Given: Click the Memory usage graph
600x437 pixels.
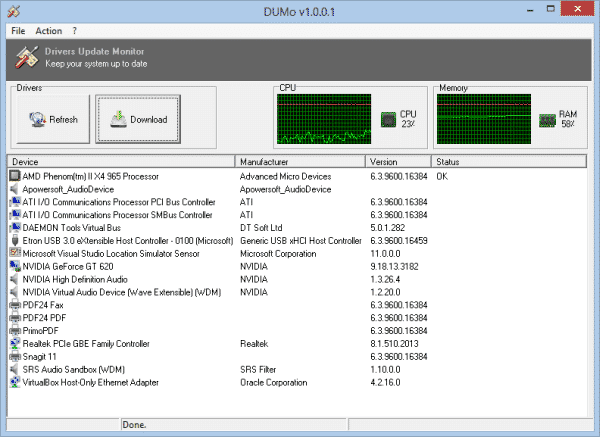Looking at the screenshot, I should [485, 120].
